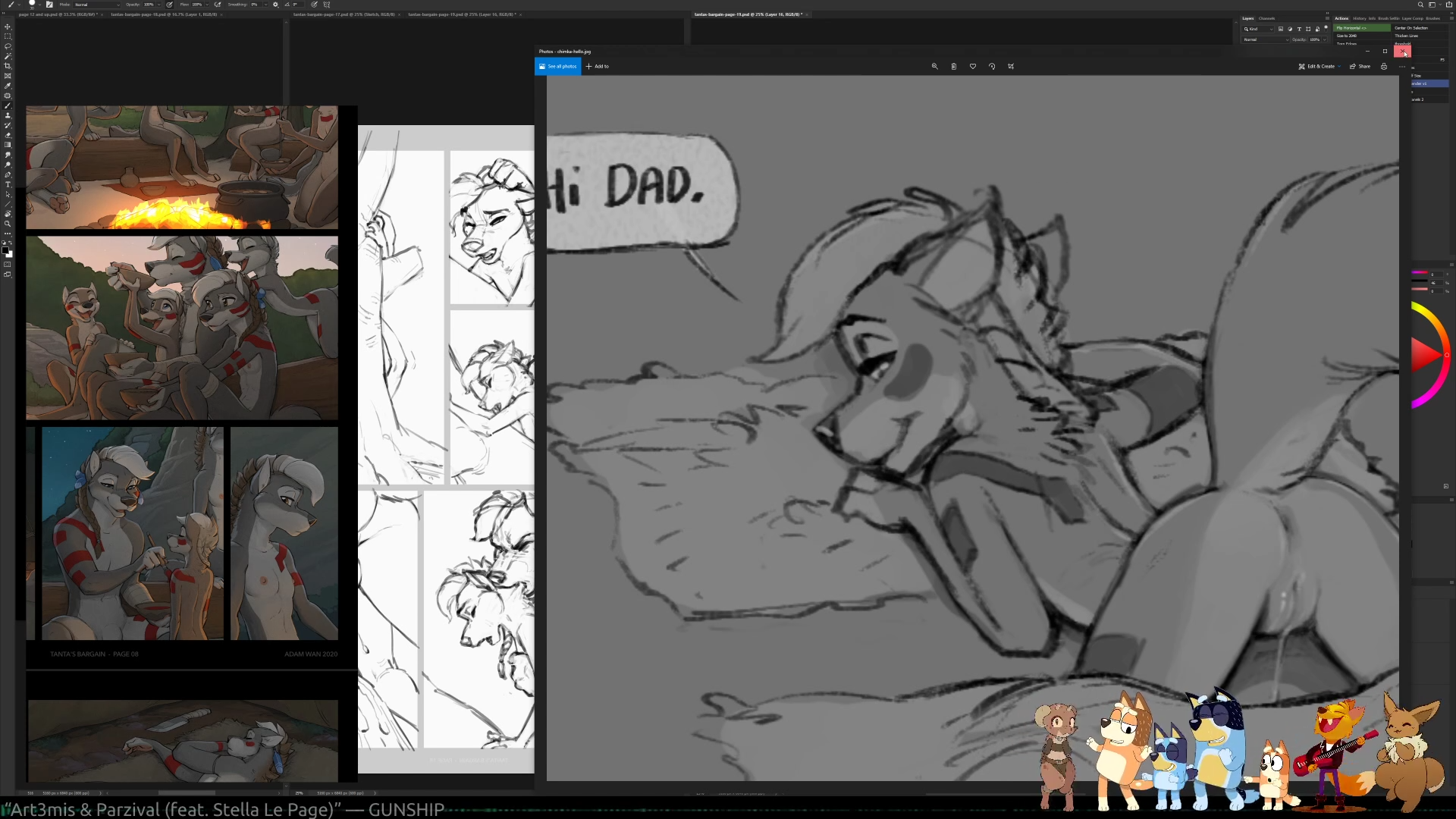Select the Move tool in Photoshop toolbar
1456x819 pixels.
(x=8, y=27)
